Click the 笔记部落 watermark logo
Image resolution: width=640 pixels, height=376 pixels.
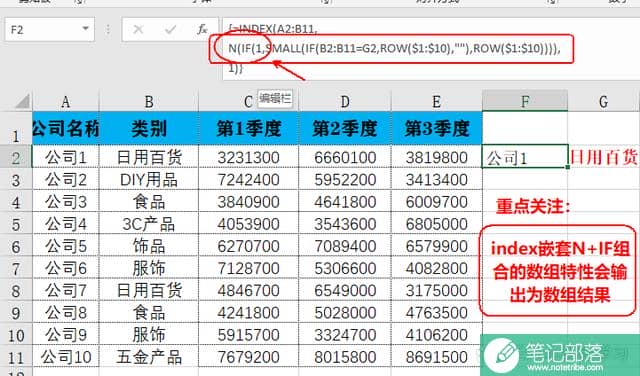tap(560, 355)
